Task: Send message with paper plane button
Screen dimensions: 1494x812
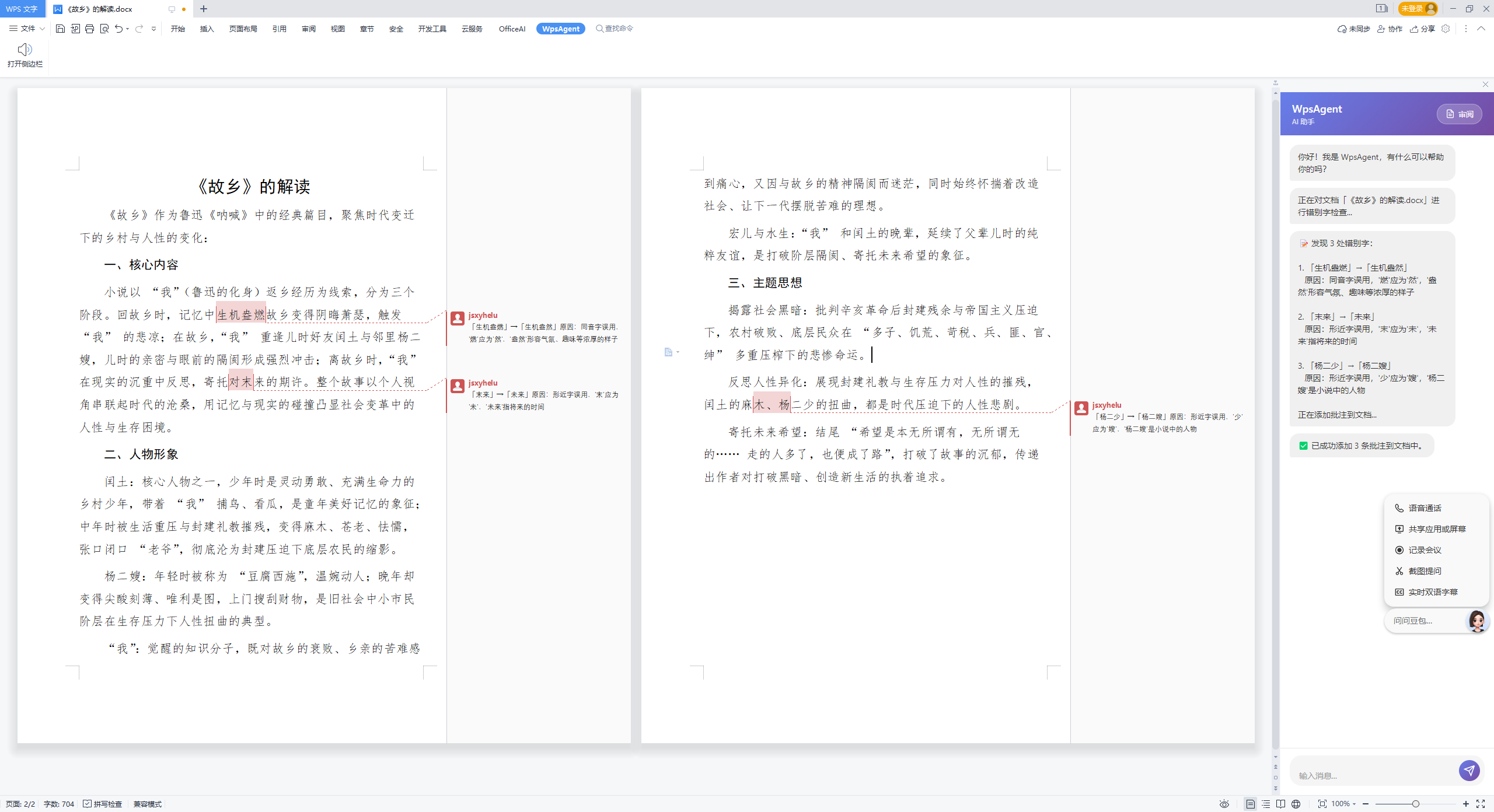Action: (1469, 771)
